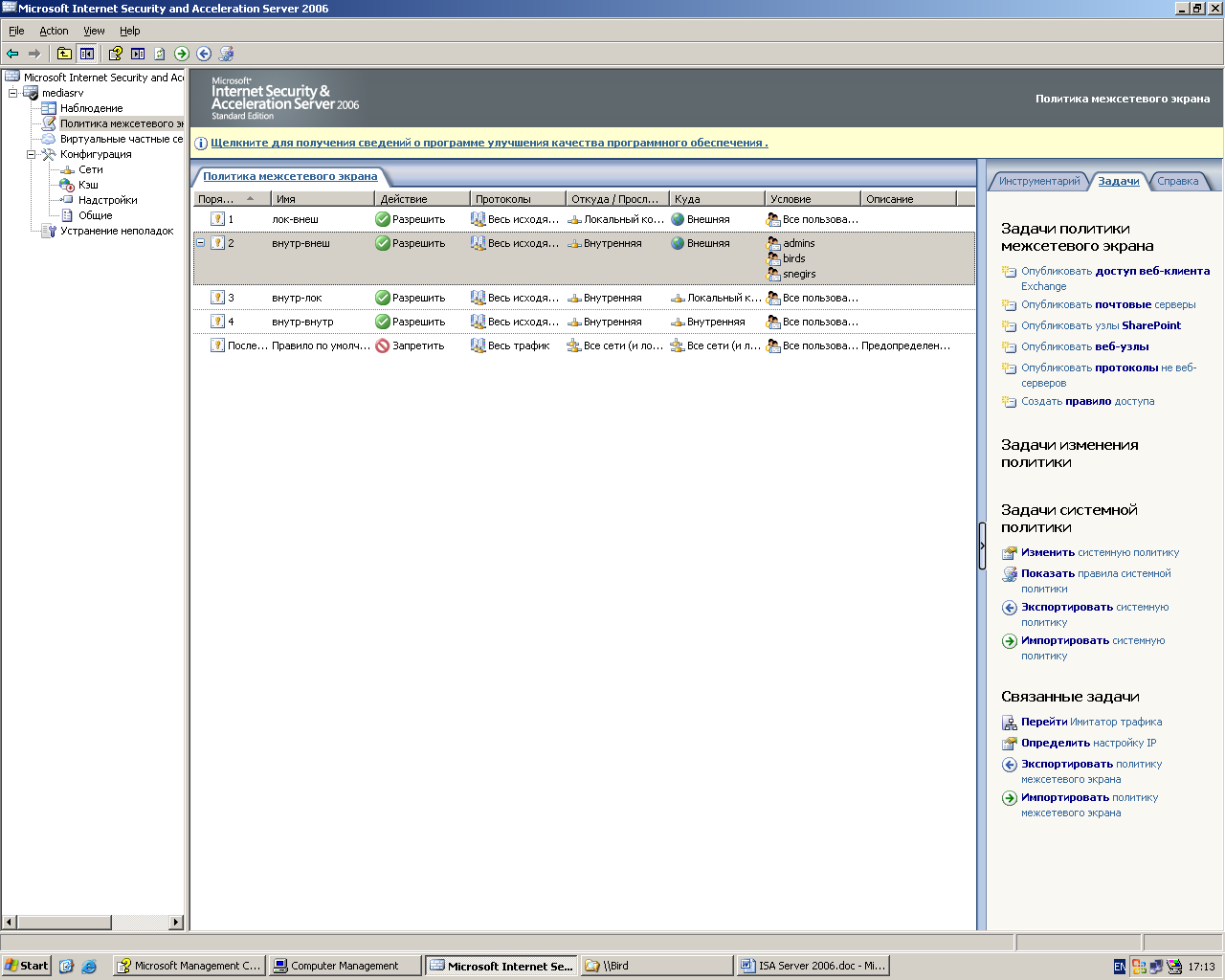
Task: Click the horizontal scrollbar thumb in tree pane
Action: [64, 923]
